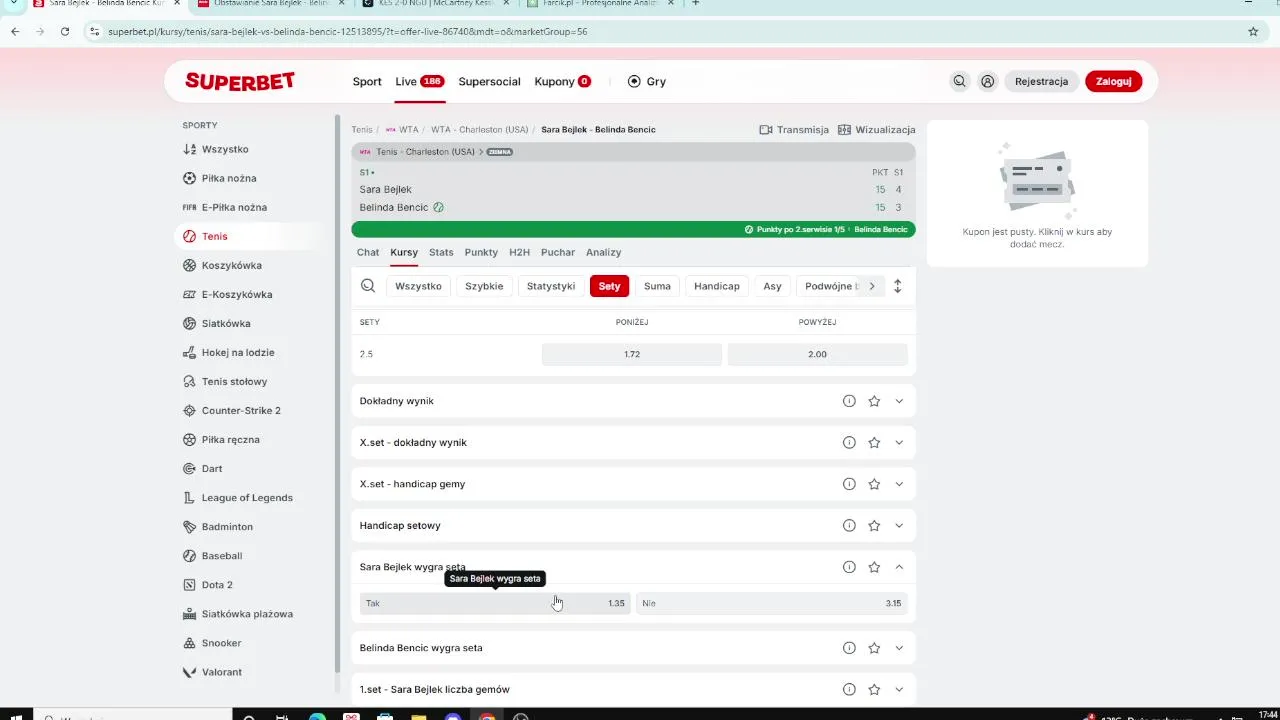Open the Analizy tab
The height and width of the screenshot is (720, 1280).
(604, 252)
